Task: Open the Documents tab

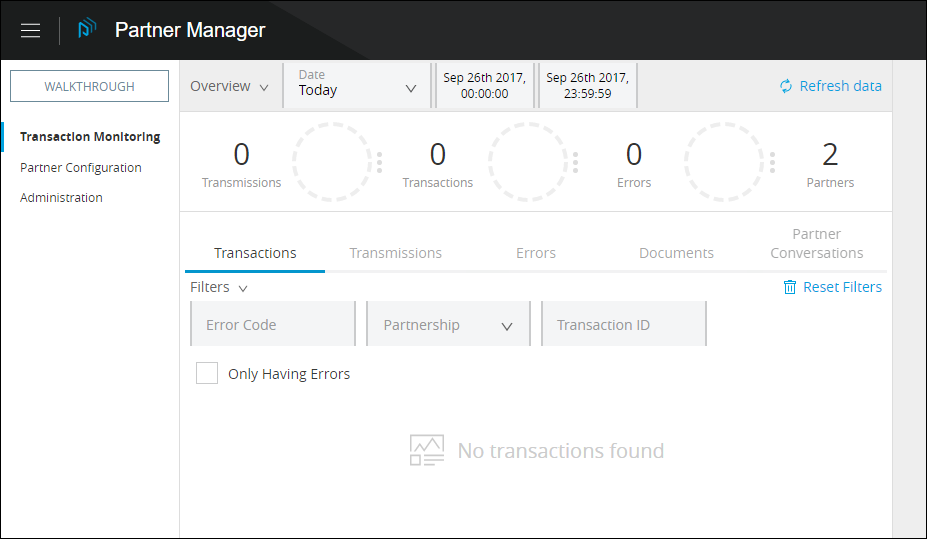Action: point(676,253)
